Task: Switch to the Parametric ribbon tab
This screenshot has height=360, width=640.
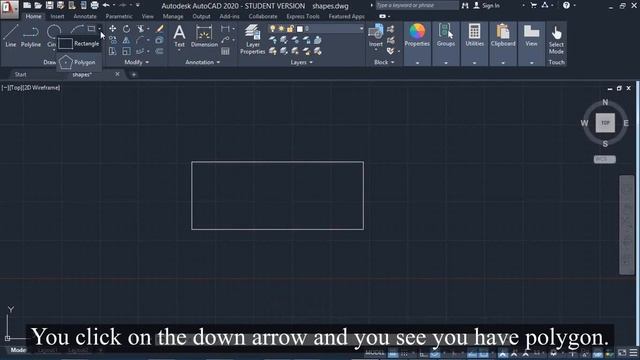Action: tap(119, 16)
